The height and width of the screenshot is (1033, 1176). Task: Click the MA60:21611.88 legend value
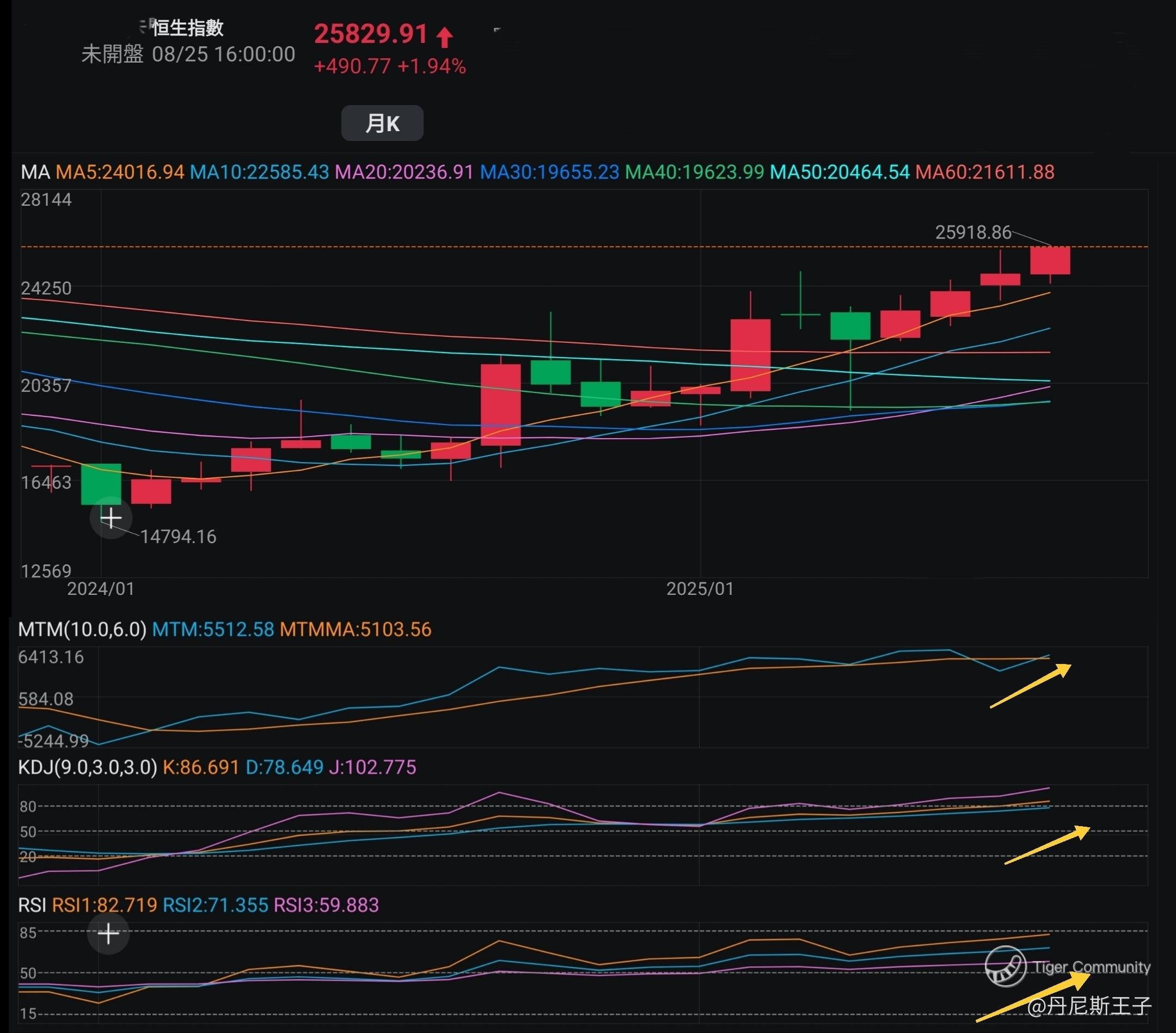tap(985, 172)
